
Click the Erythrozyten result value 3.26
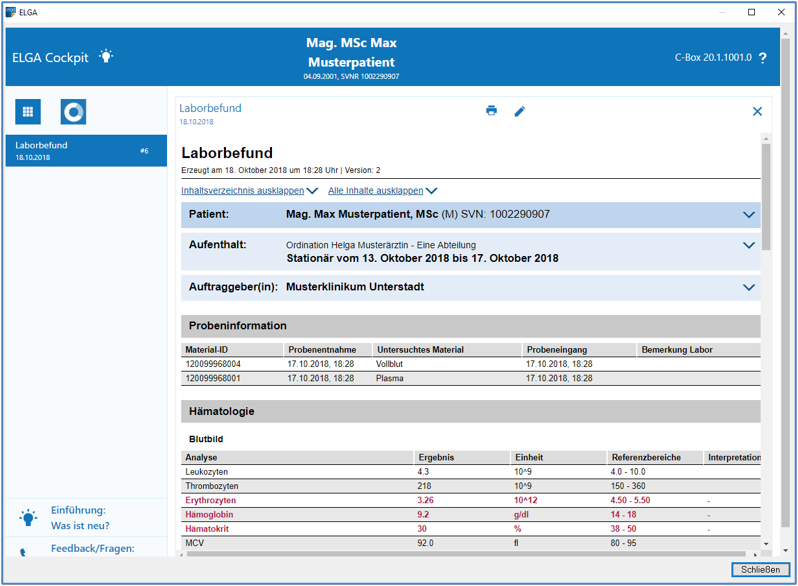click(425, 500)
